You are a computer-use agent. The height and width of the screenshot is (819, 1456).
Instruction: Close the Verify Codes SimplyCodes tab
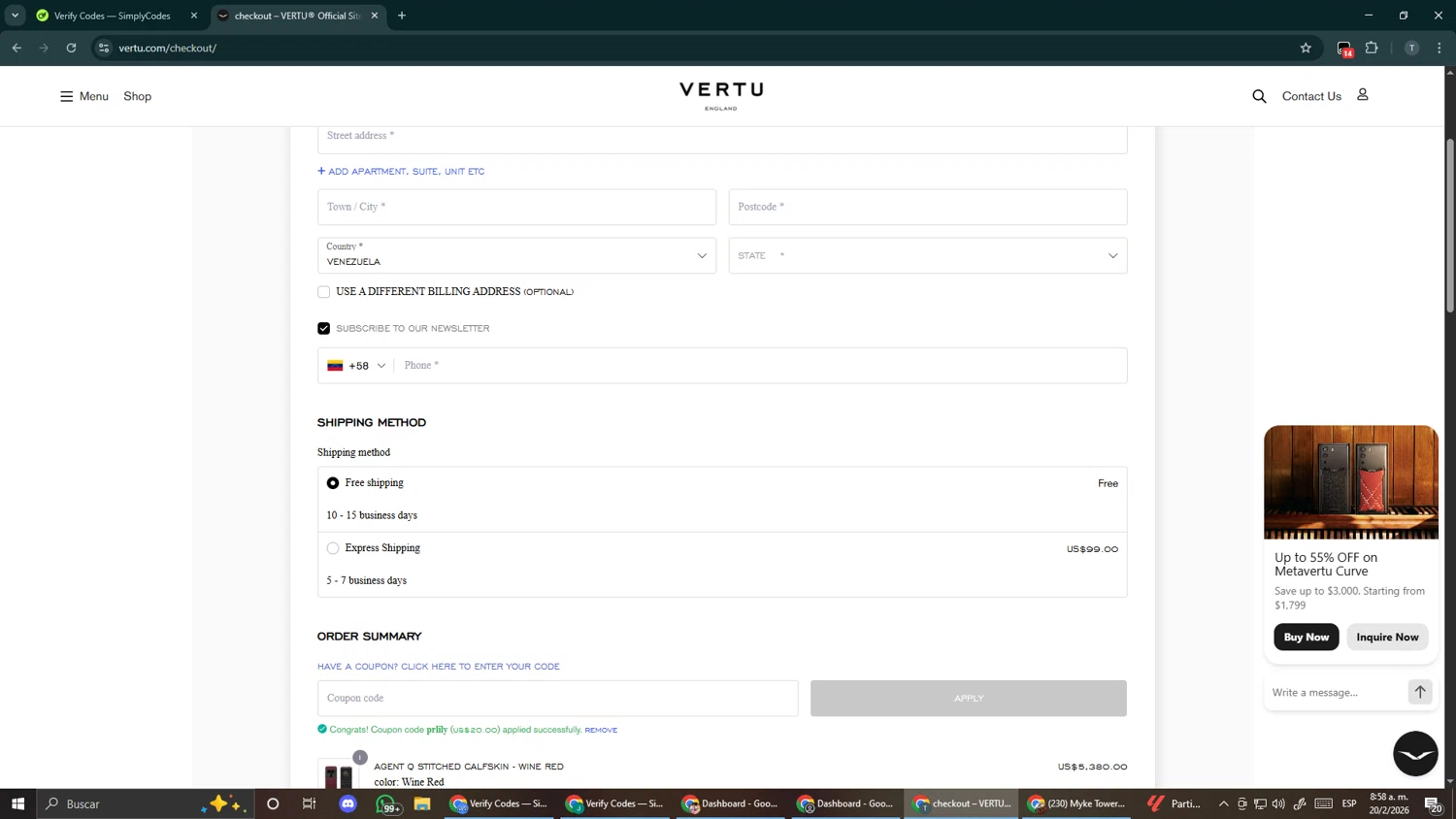[x=194, y=16]
